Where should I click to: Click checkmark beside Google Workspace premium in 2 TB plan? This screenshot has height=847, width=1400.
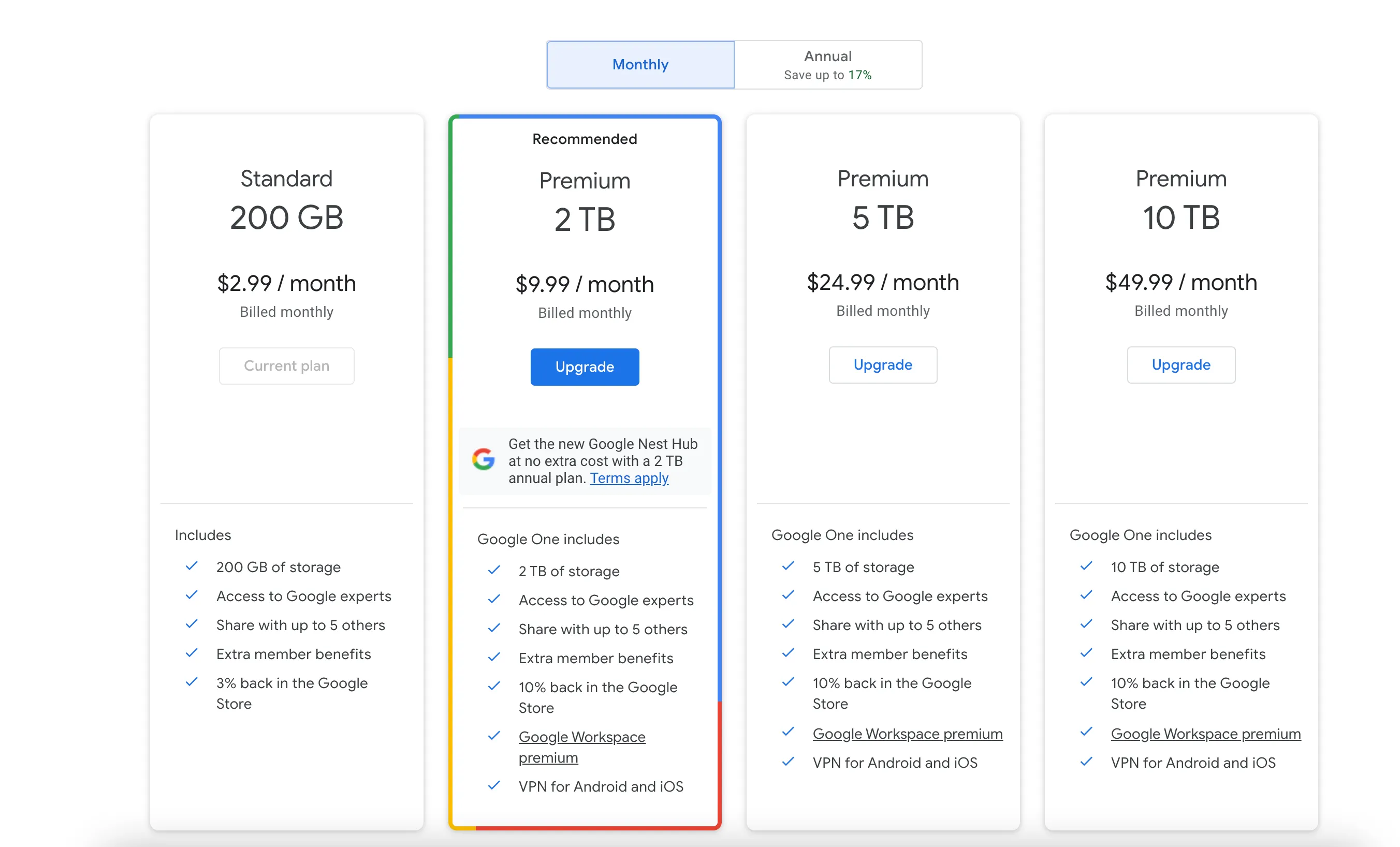(x=494, y=736)
